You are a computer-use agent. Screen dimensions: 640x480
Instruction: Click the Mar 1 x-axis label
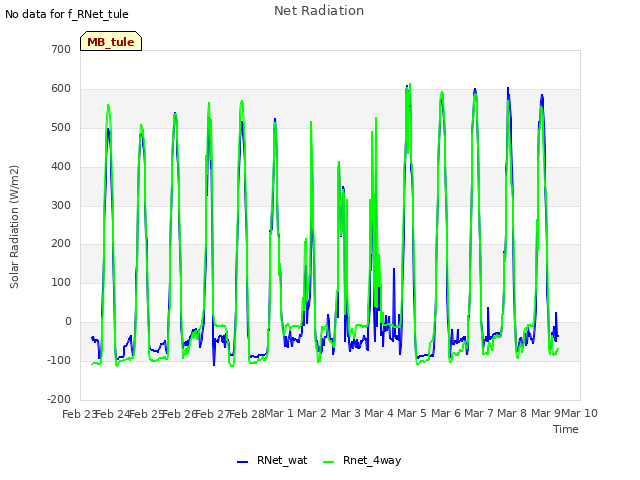point(279,413)
